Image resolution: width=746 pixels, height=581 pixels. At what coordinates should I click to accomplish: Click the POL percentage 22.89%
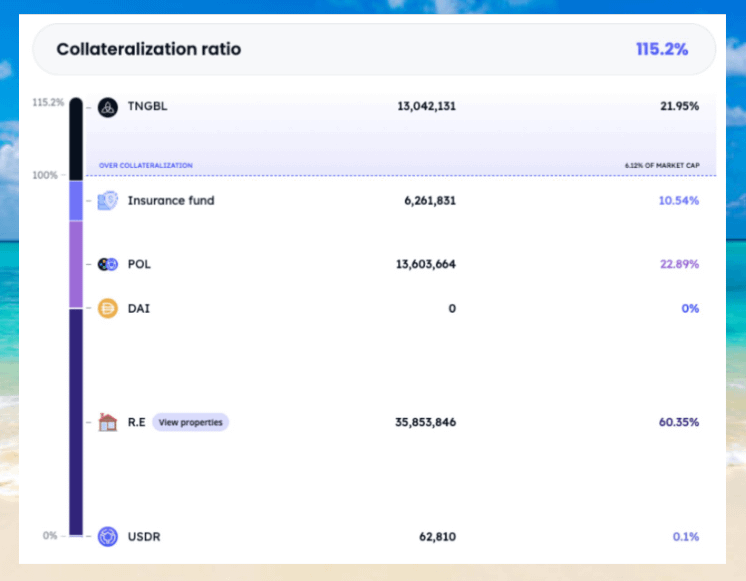(678, 265)
